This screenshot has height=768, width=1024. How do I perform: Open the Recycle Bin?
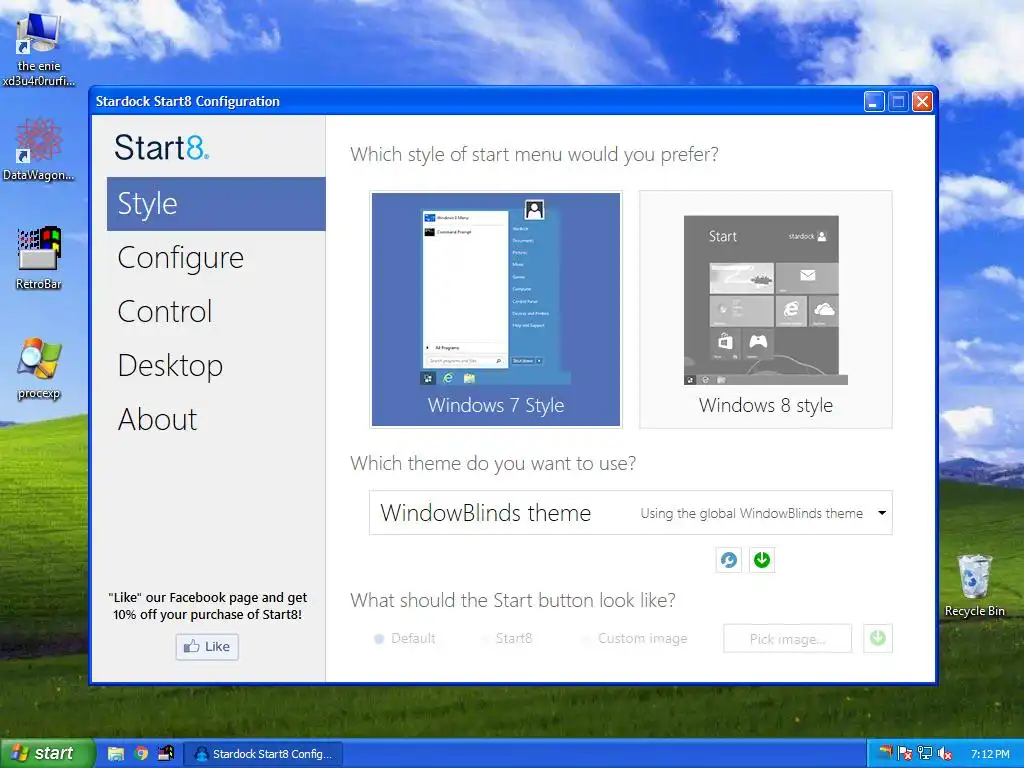(x=974, y=585)
